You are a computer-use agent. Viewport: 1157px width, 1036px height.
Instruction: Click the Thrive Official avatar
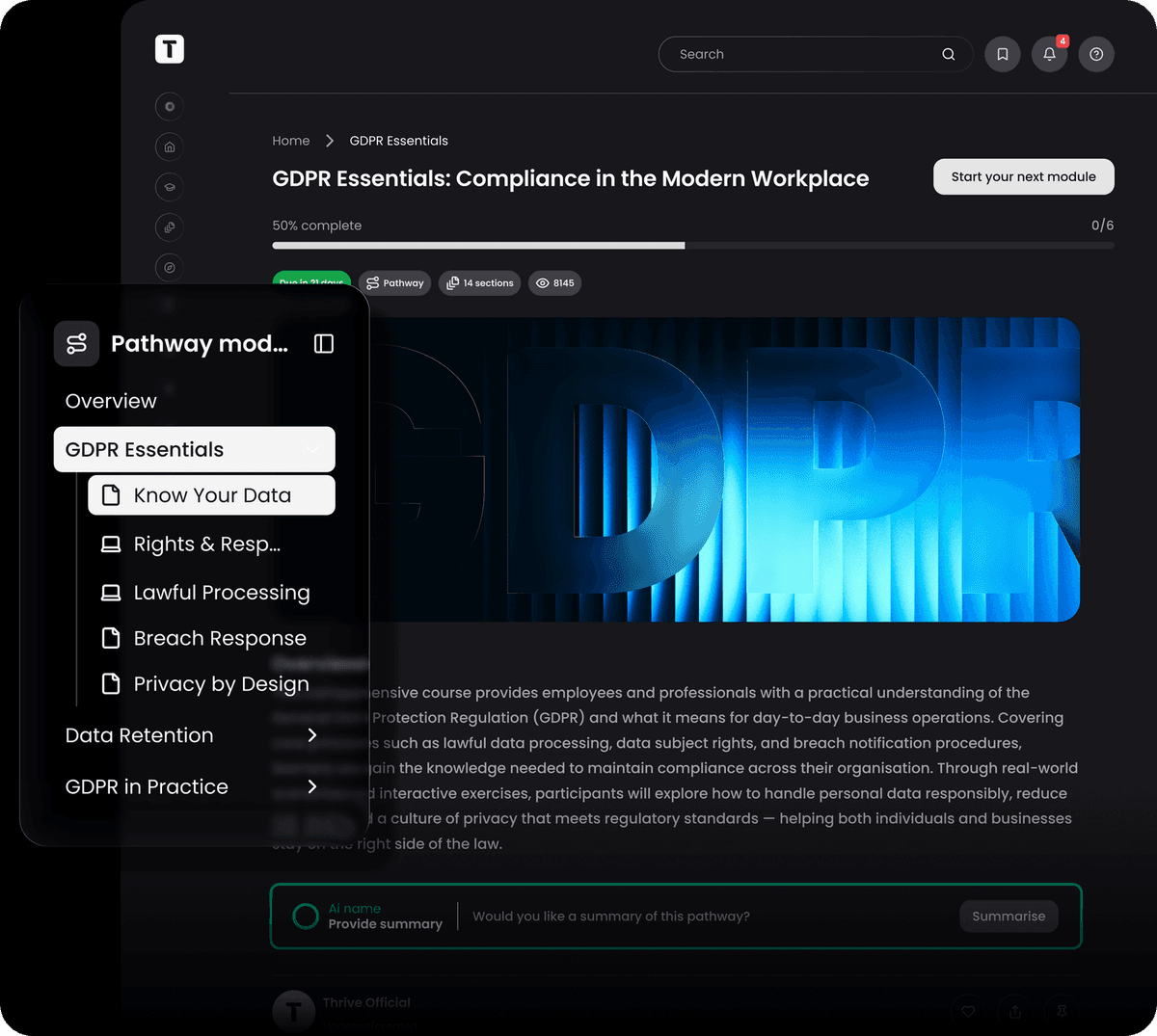pyautogui.click(x=294, y=1011)
